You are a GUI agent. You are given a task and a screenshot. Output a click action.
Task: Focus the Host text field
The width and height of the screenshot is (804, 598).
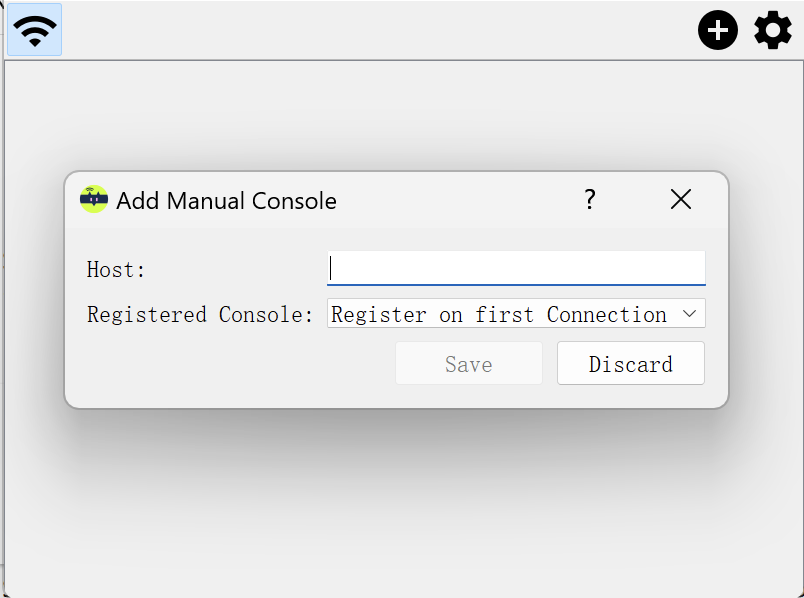point(516,269)
